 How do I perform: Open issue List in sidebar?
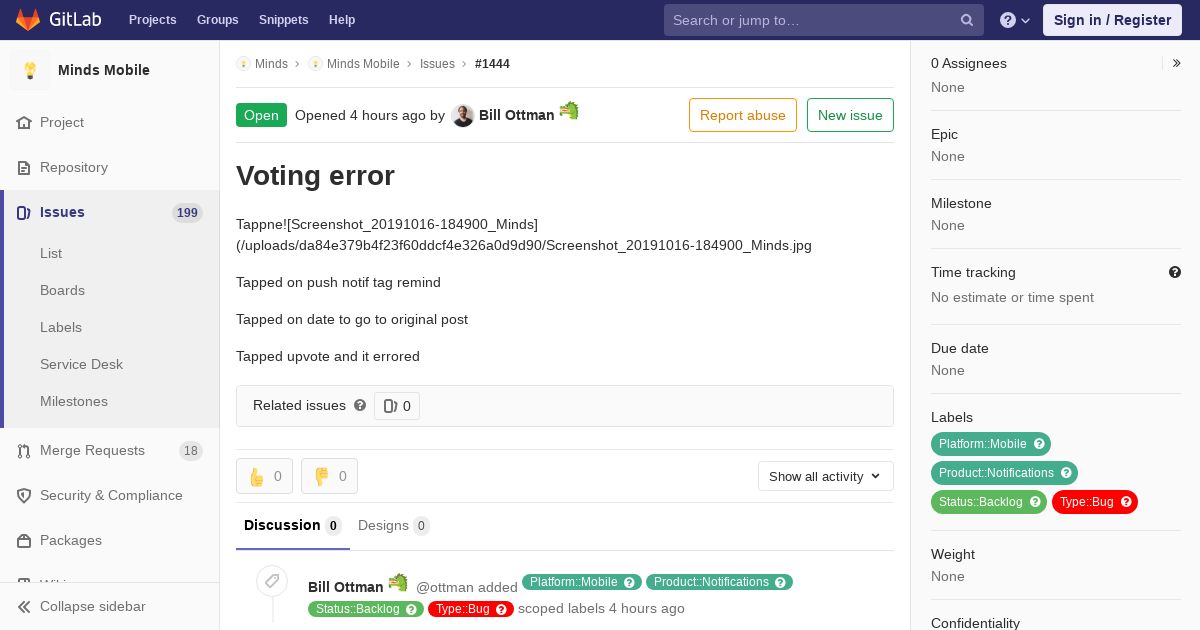click(x=51, y=254)
